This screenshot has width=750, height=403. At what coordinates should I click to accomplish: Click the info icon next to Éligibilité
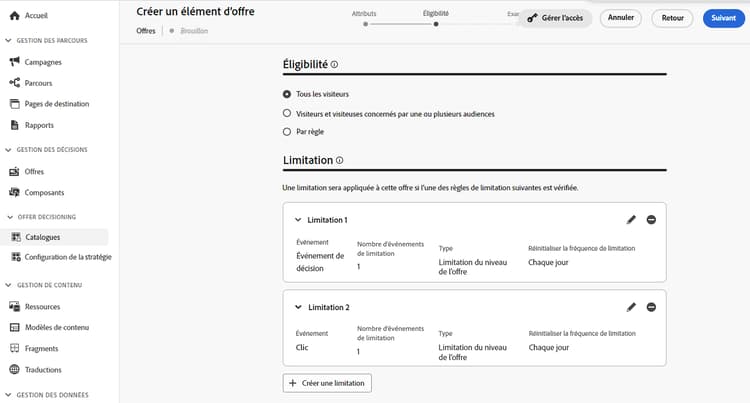334,65
